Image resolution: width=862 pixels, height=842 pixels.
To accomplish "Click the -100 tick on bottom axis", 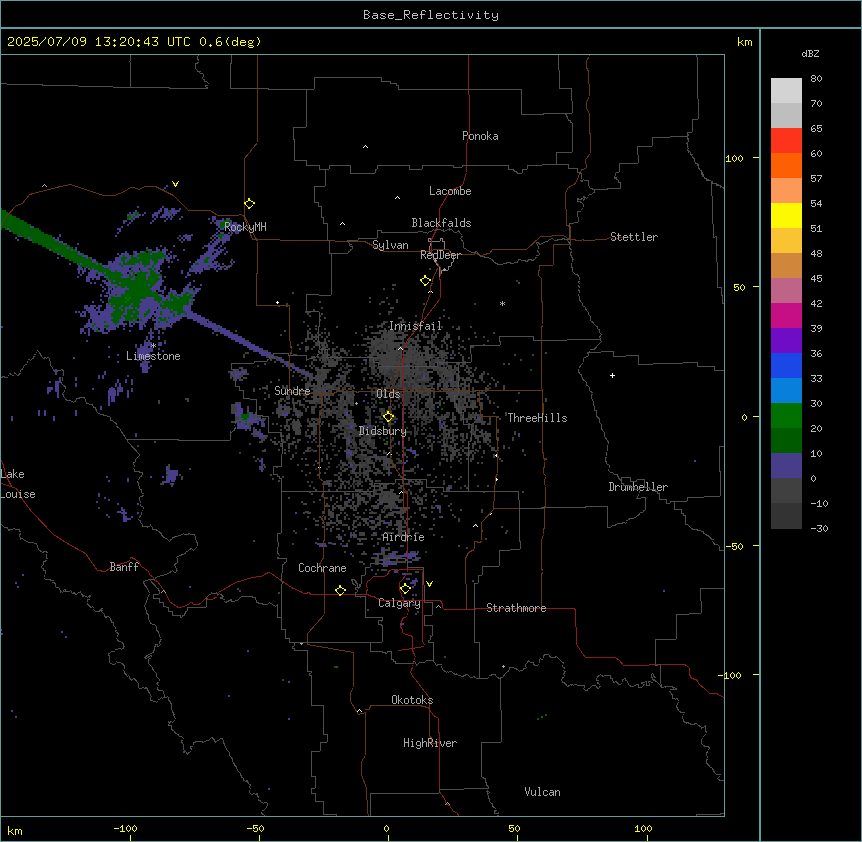I will tap(125, 828).
